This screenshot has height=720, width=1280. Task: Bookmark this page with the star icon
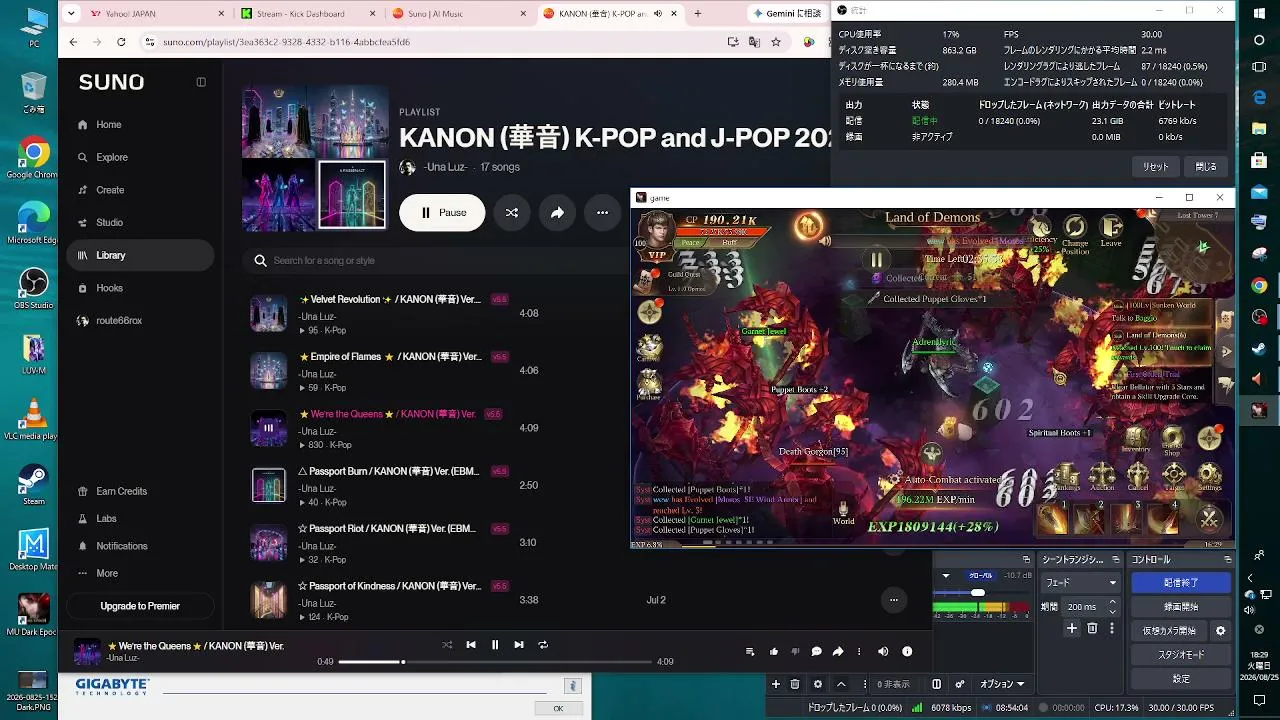[x=776, y=42]
